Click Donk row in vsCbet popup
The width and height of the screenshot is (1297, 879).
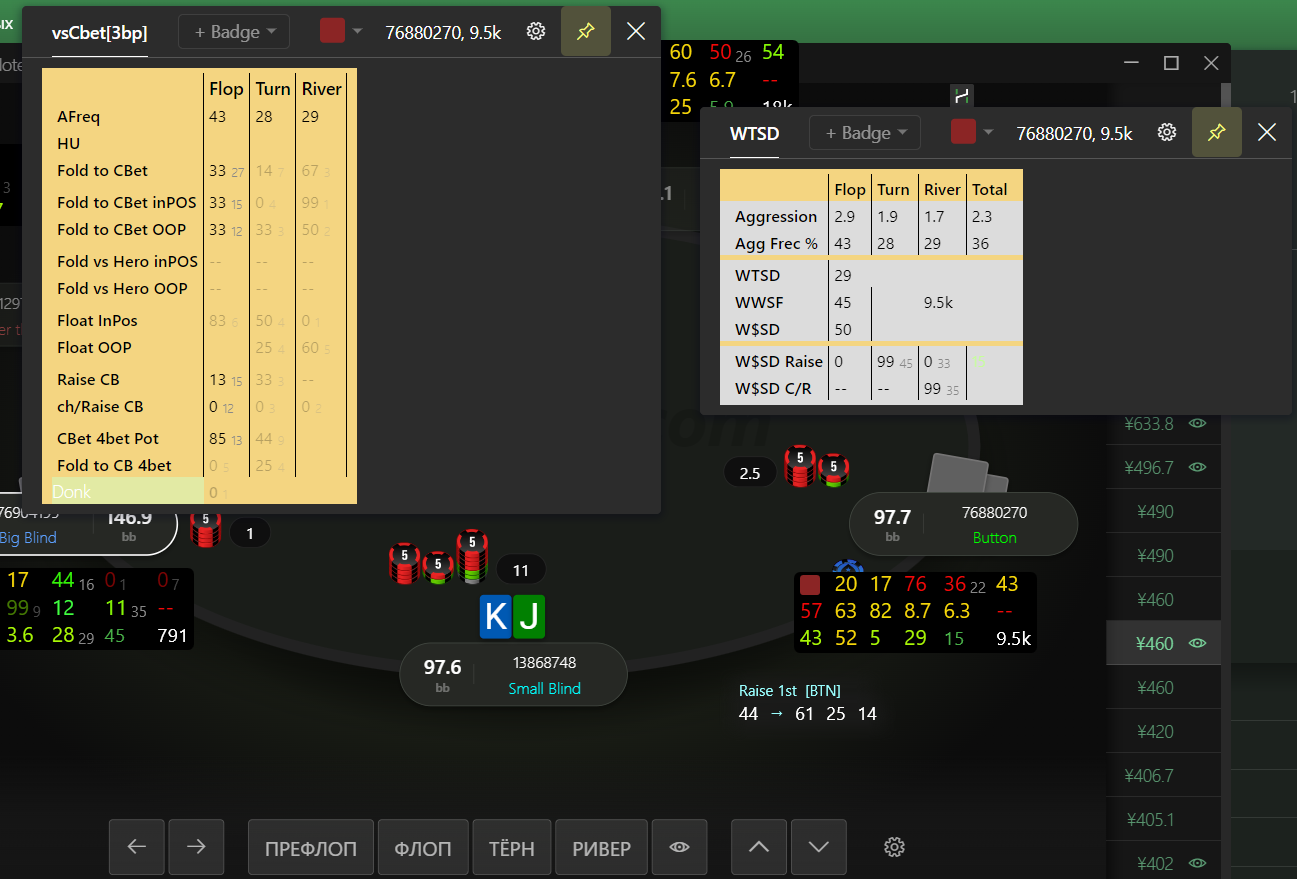click(x=128, y=492)
